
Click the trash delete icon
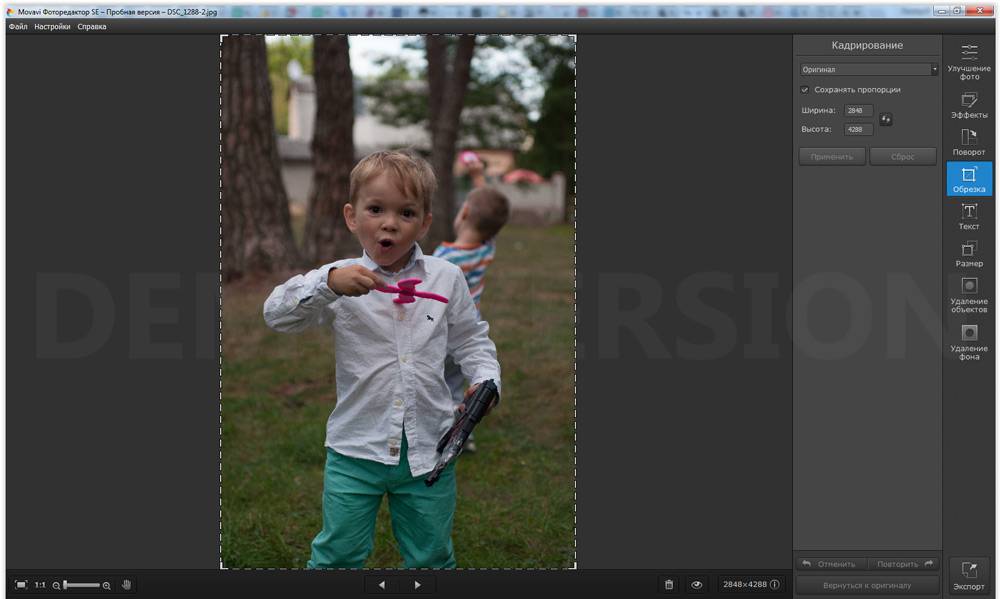(669, 585)
